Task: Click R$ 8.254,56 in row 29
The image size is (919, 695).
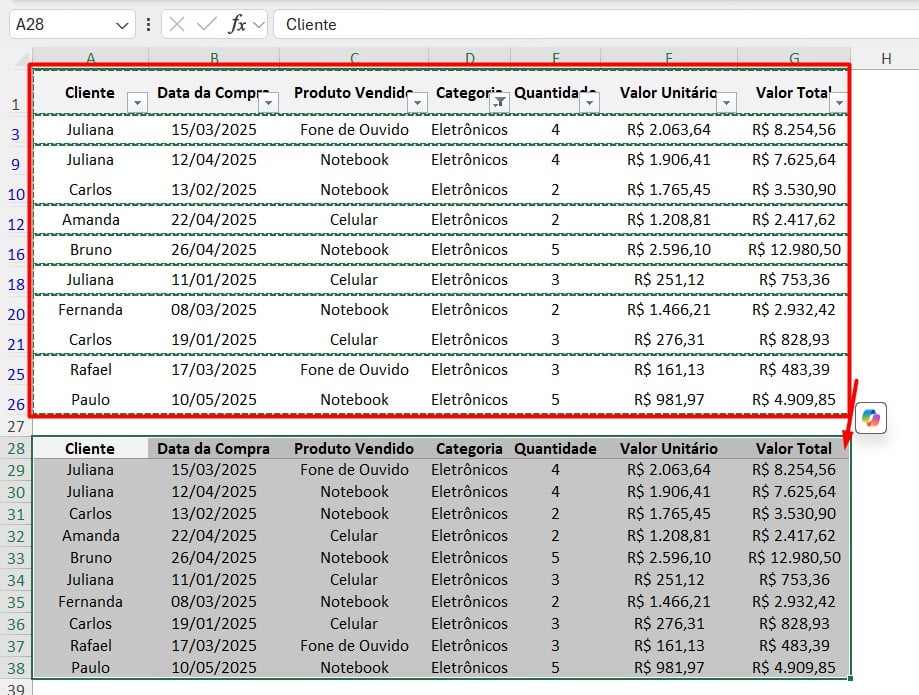Action: [x=794, y=470]
